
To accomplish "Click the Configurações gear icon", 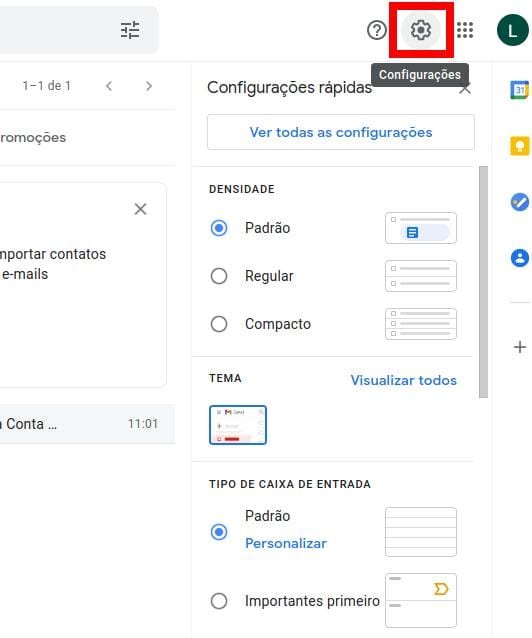I will (421, 30).
